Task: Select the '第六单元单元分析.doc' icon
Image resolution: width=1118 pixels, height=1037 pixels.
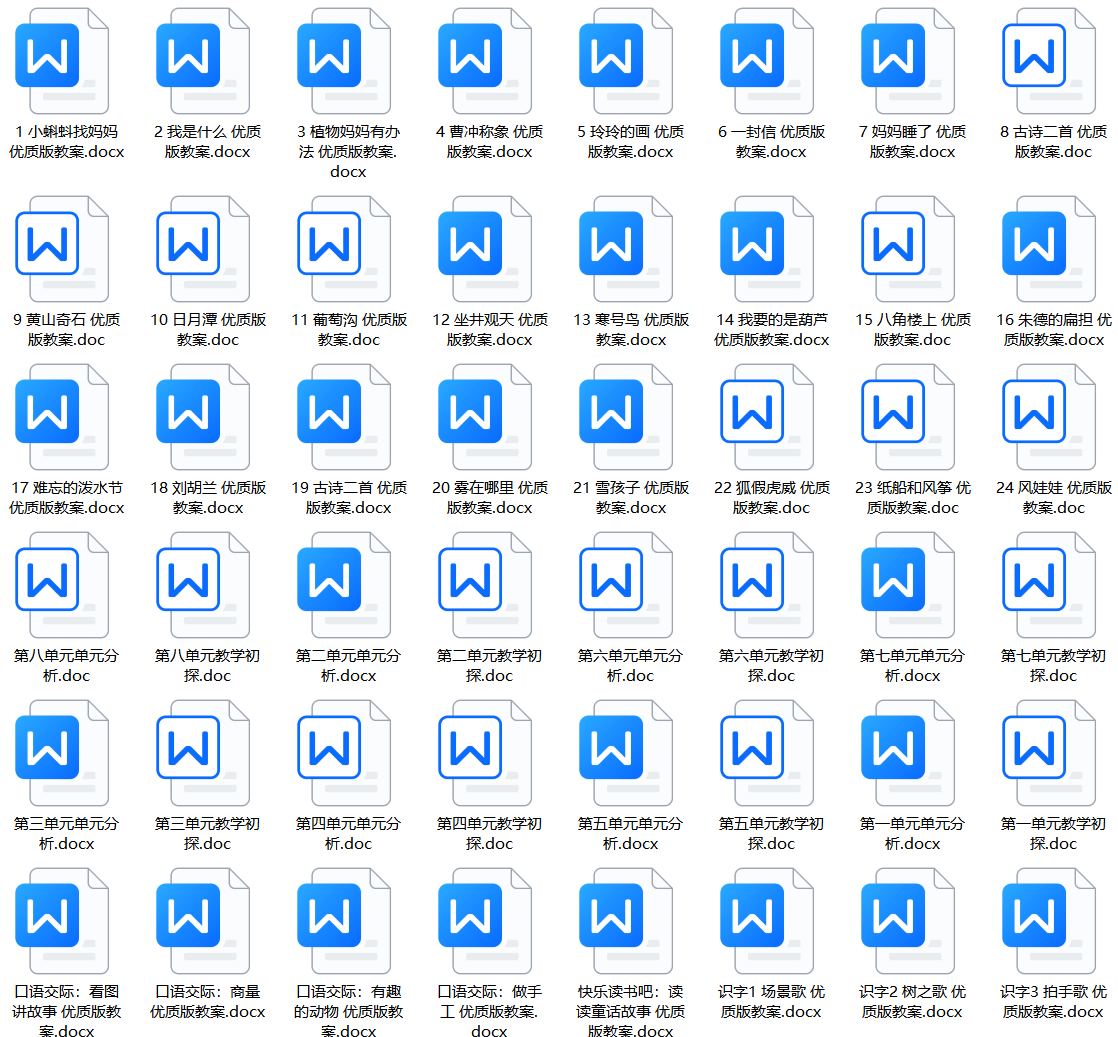Action: 627,586
